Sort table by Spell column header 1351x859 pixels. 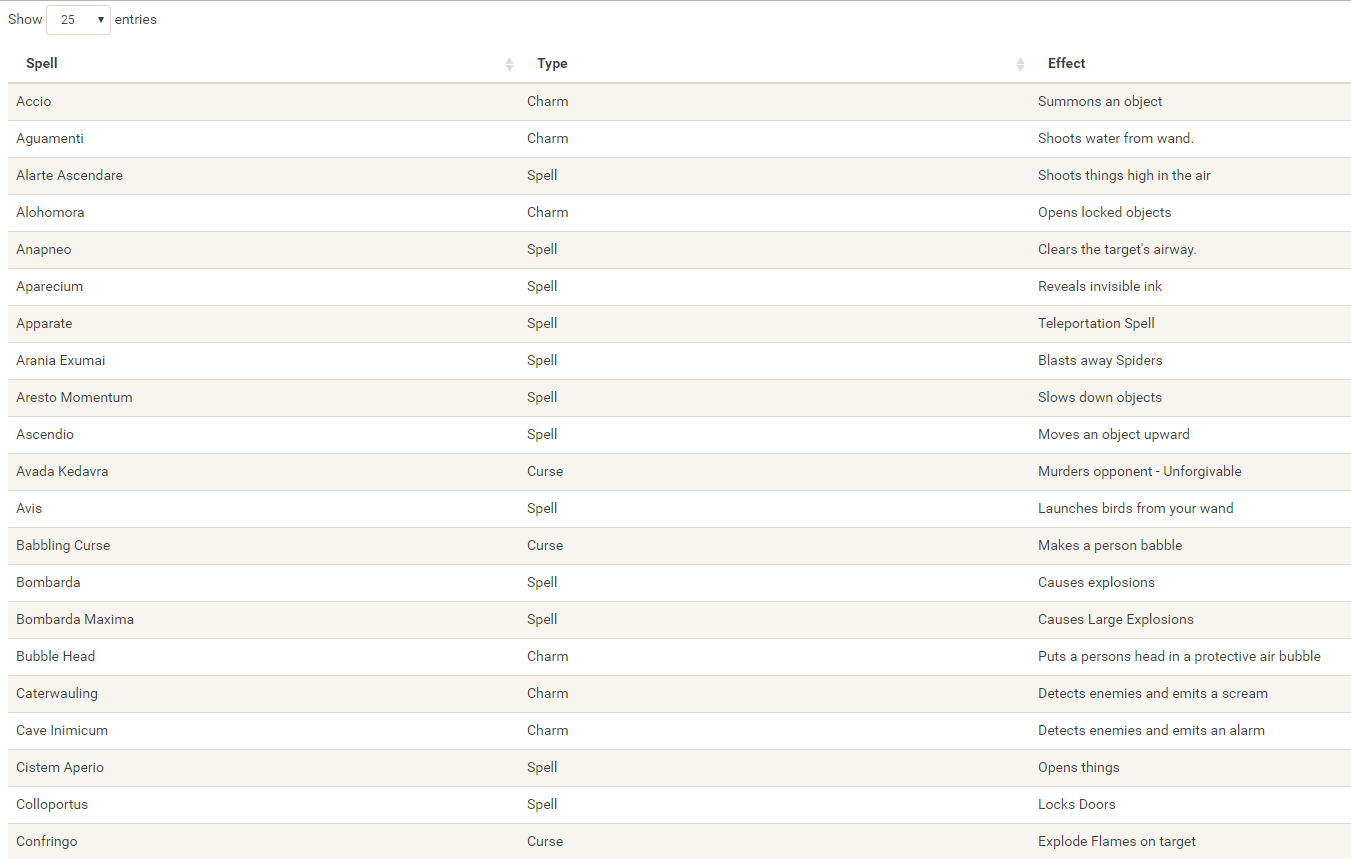[42, 63]
